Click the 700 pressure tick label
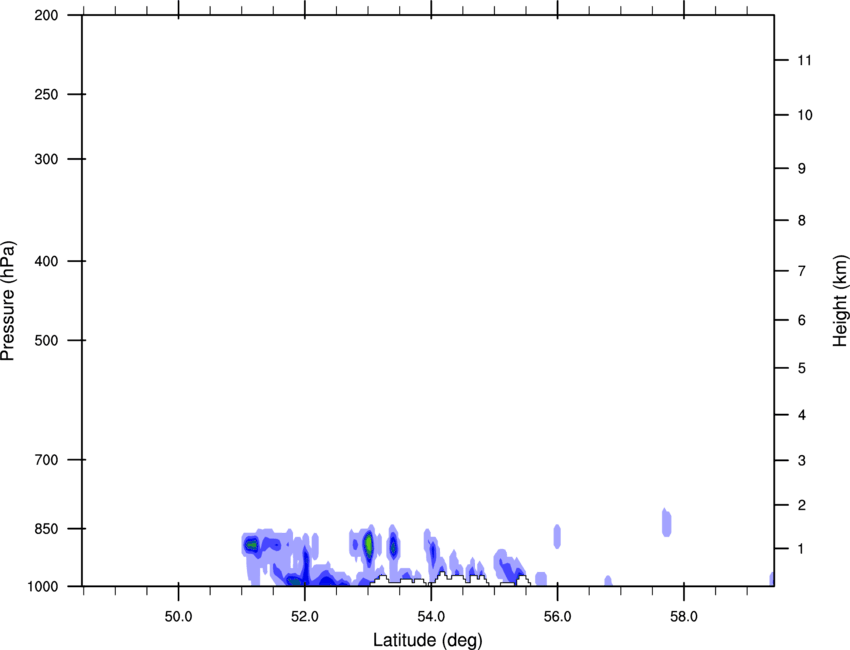The image size is (850, 650). (47, 460)
